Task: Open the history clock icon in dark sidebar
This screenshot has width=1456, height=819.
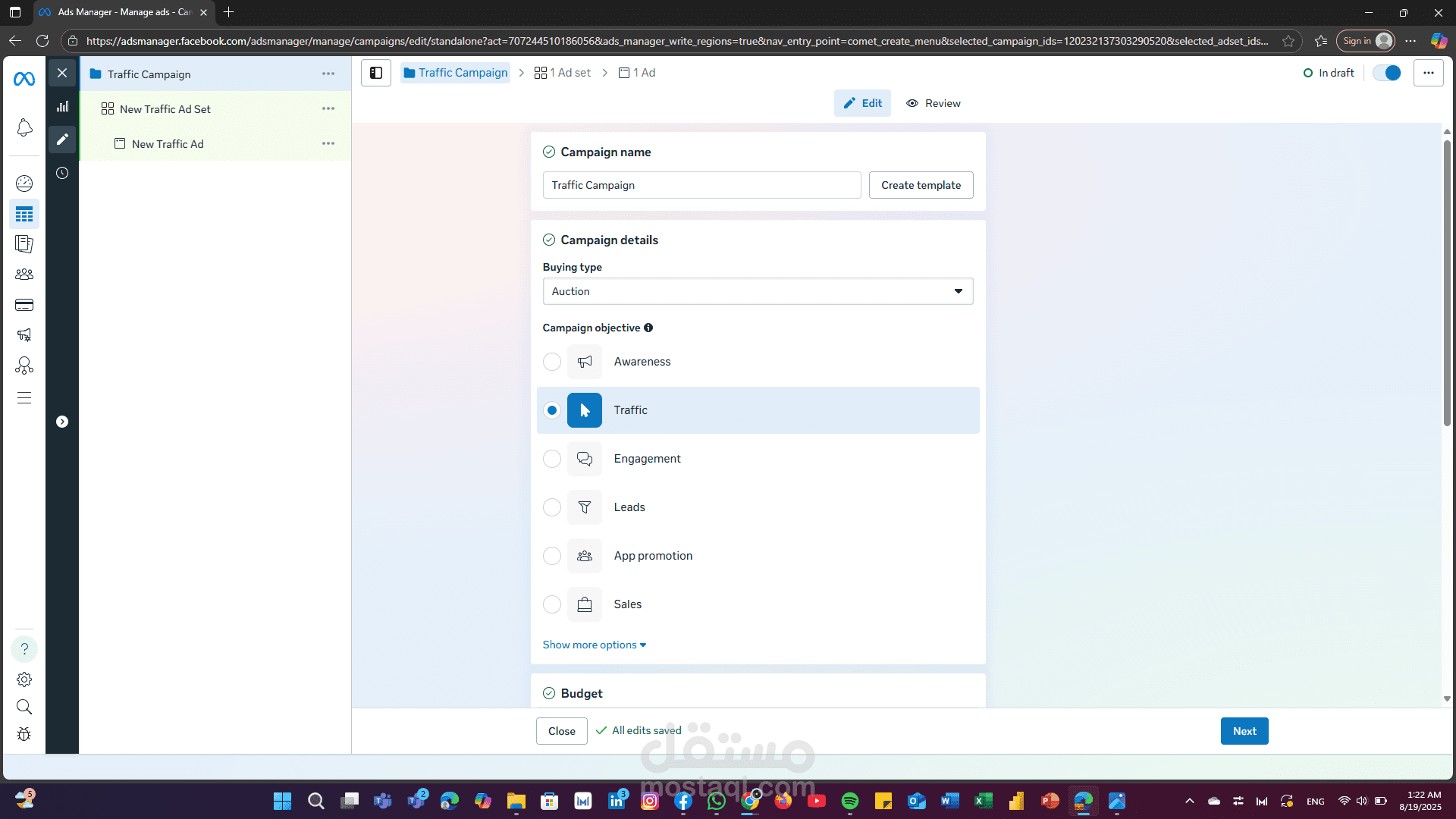Action: [62, 173]
